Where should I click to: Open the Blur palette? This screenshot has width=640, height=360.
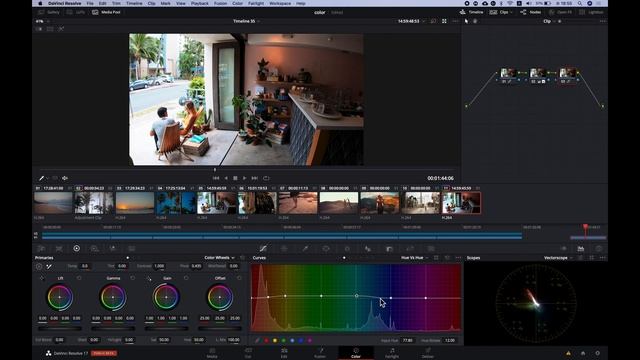(x=389, y=248)
